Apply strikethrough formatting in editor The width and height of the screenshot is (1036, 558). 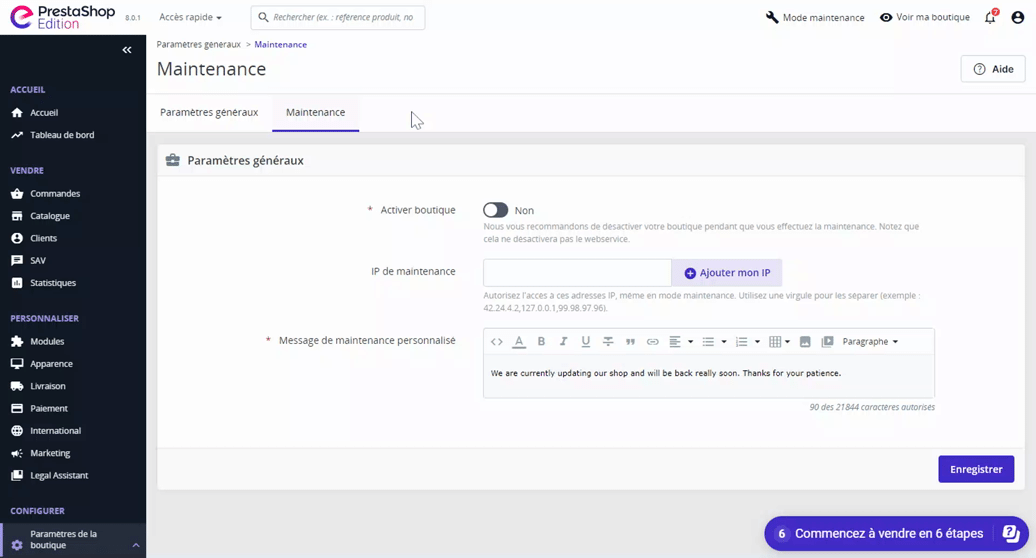(608, 341)
